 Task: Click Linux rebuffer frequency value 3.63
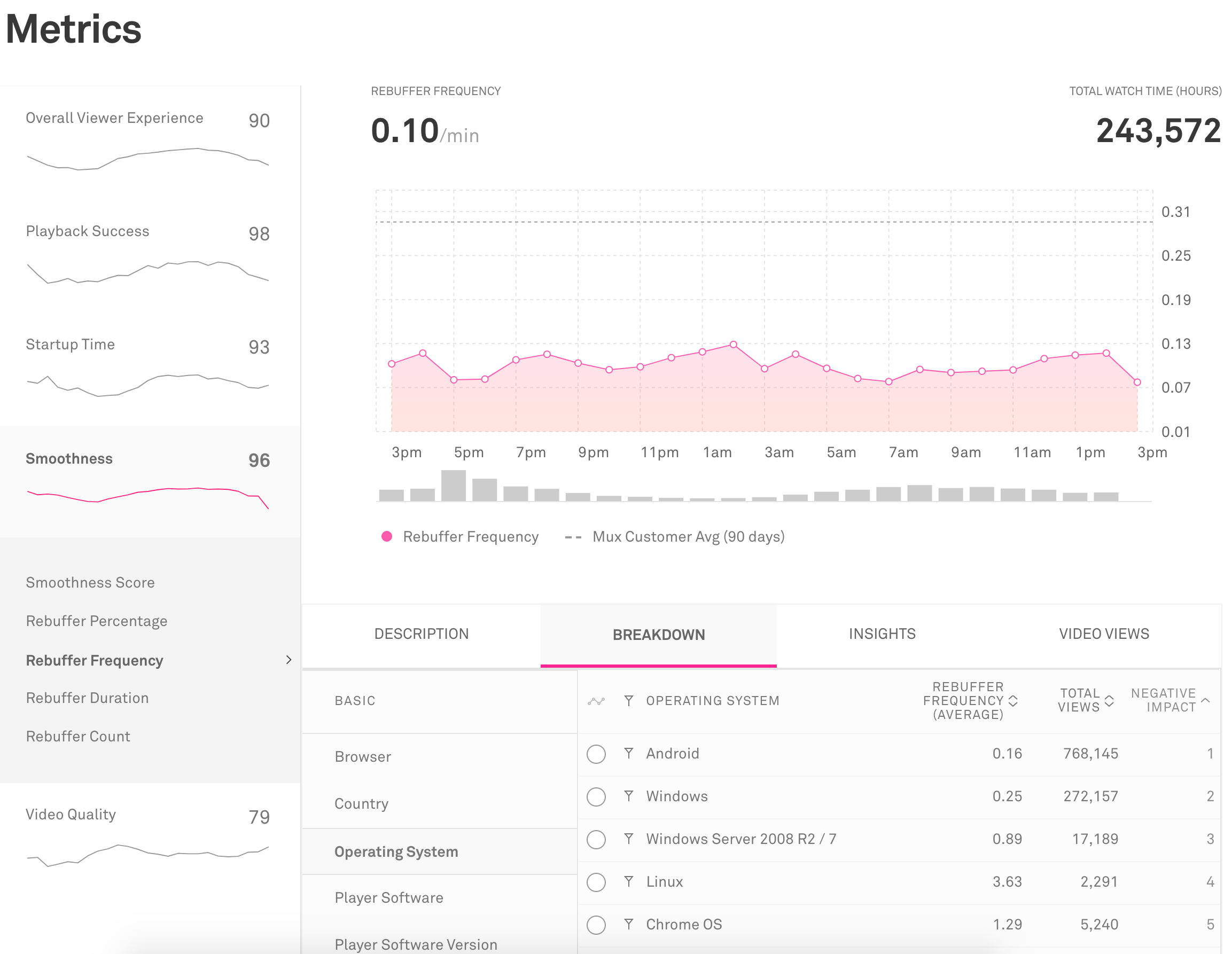coord(1007,881)
